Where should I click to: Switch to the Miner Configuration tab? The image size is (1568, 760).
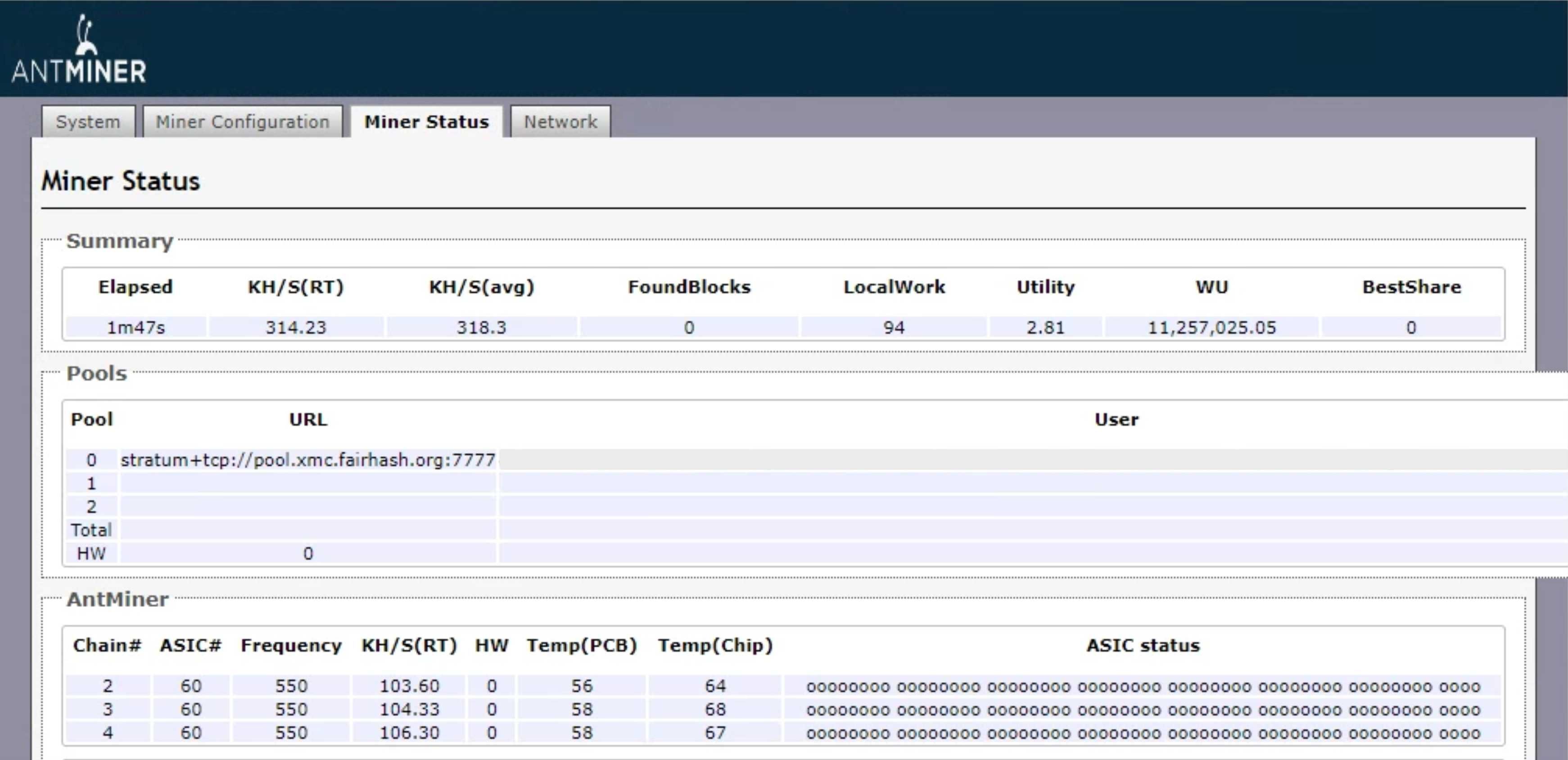coord(242,122)
